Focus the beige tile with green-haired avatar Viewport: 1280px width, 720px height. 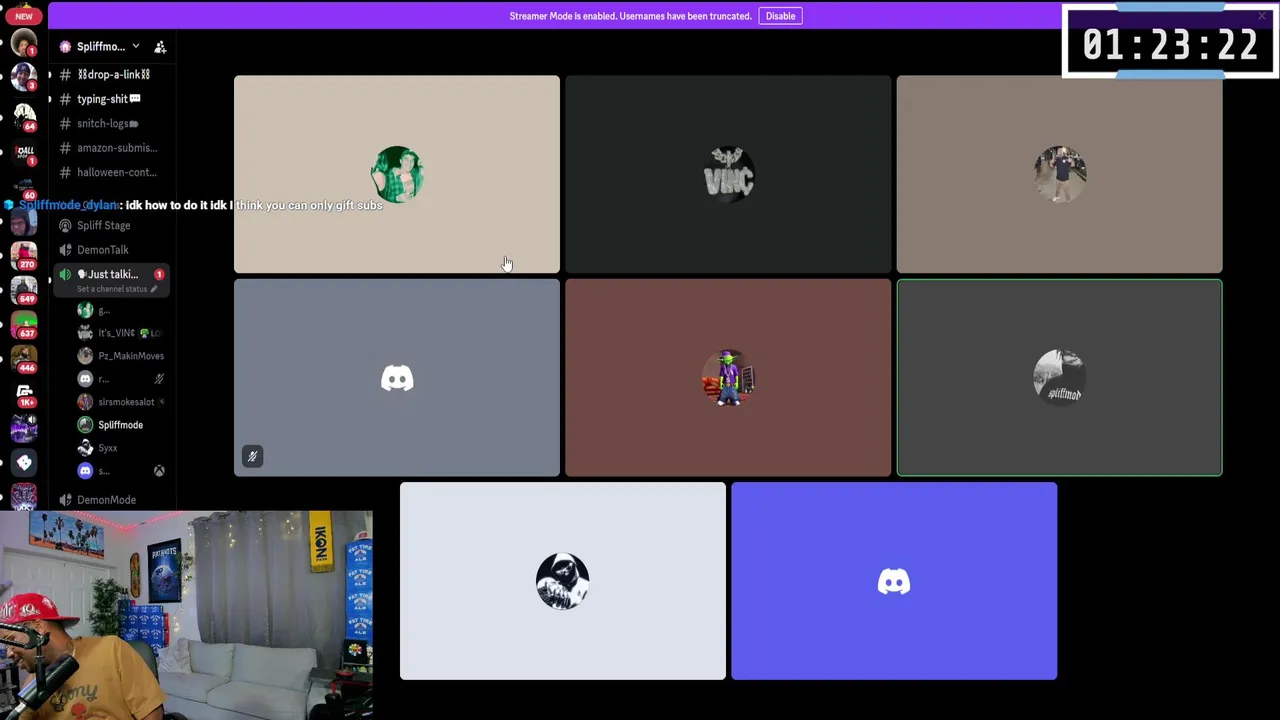(397, 174)
